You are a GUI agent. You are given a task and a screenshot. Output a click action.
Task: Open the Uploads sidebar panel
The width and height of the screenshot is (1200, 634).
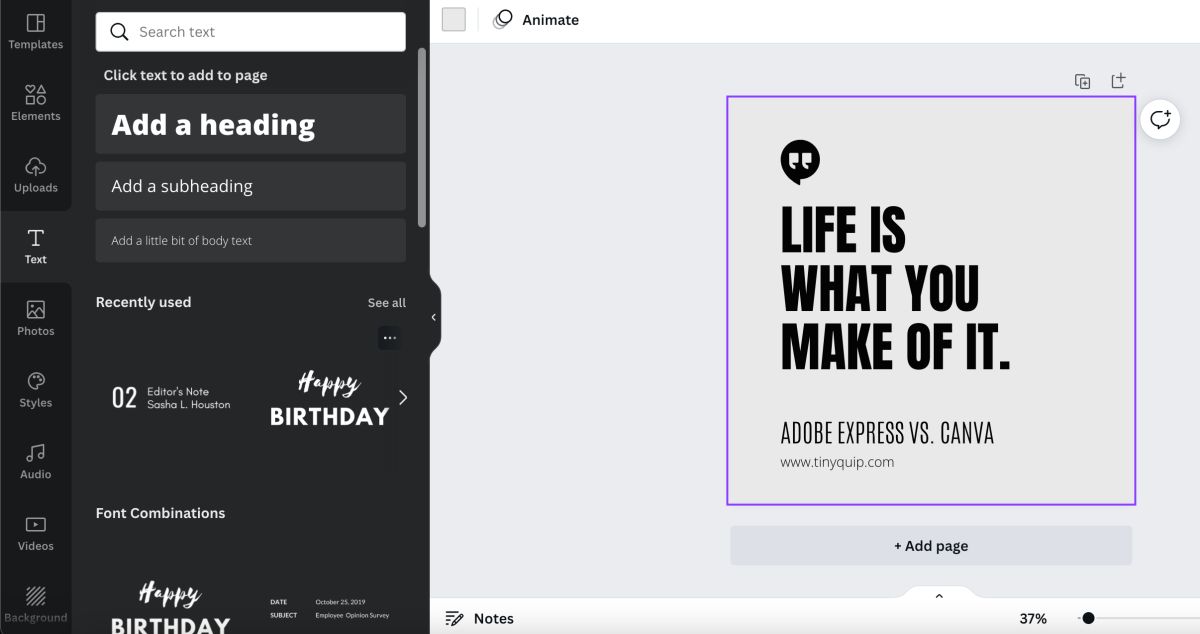pyautogui.click(x=35, y=174)
